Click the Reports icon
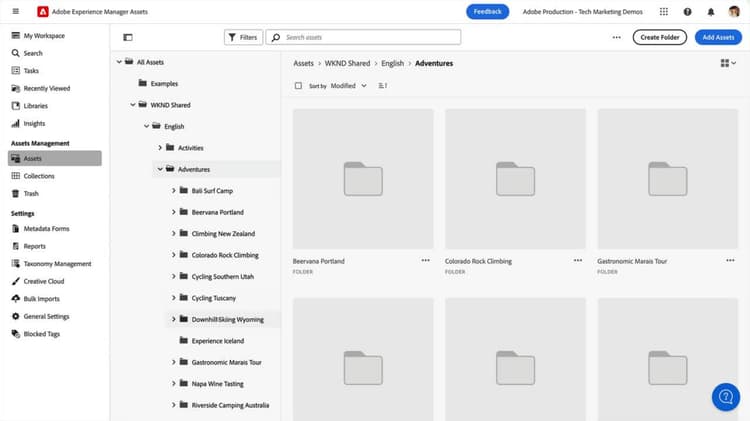Image resolution: width=750 pixels, height=421 pixels. tap(16, 246)
